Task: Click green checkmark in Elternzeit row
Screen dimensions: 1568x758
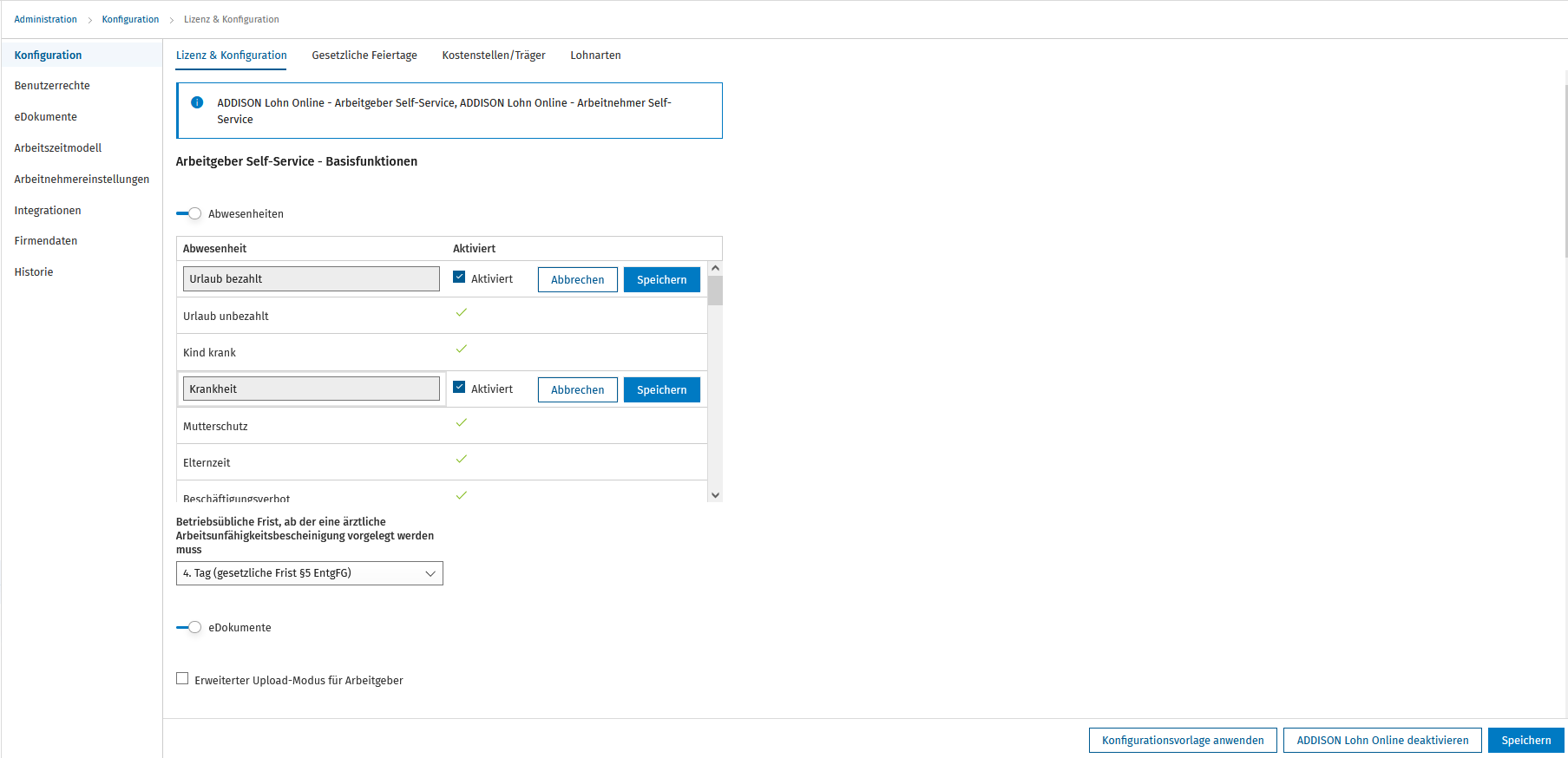Action: [462, 459]
